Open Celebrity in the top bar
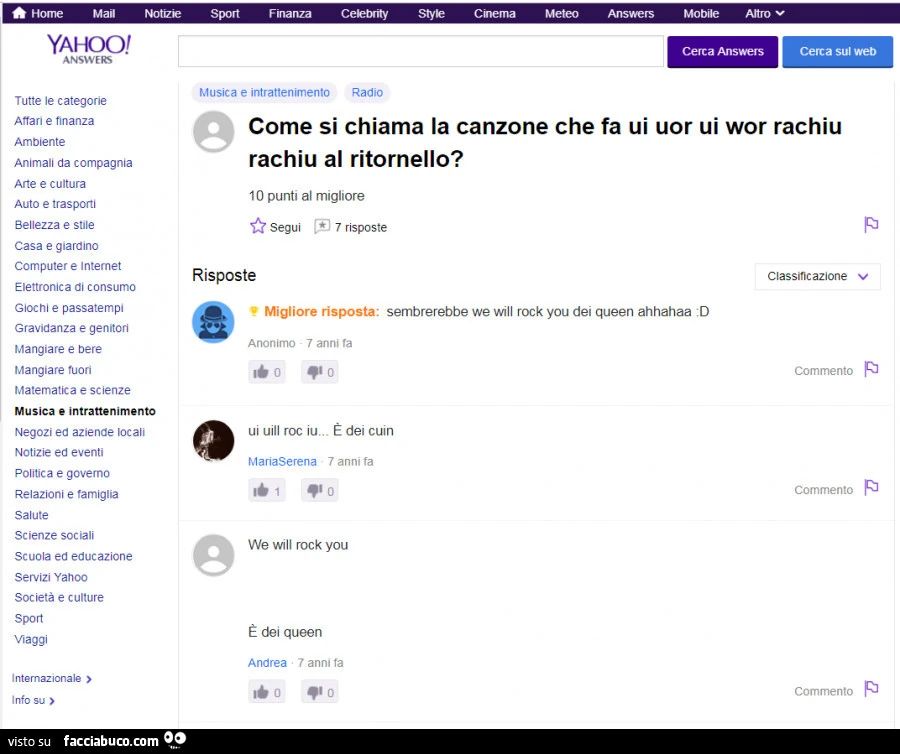Image resolution: width=900 pixels, height=754 pixels. [x=364, y=13]
